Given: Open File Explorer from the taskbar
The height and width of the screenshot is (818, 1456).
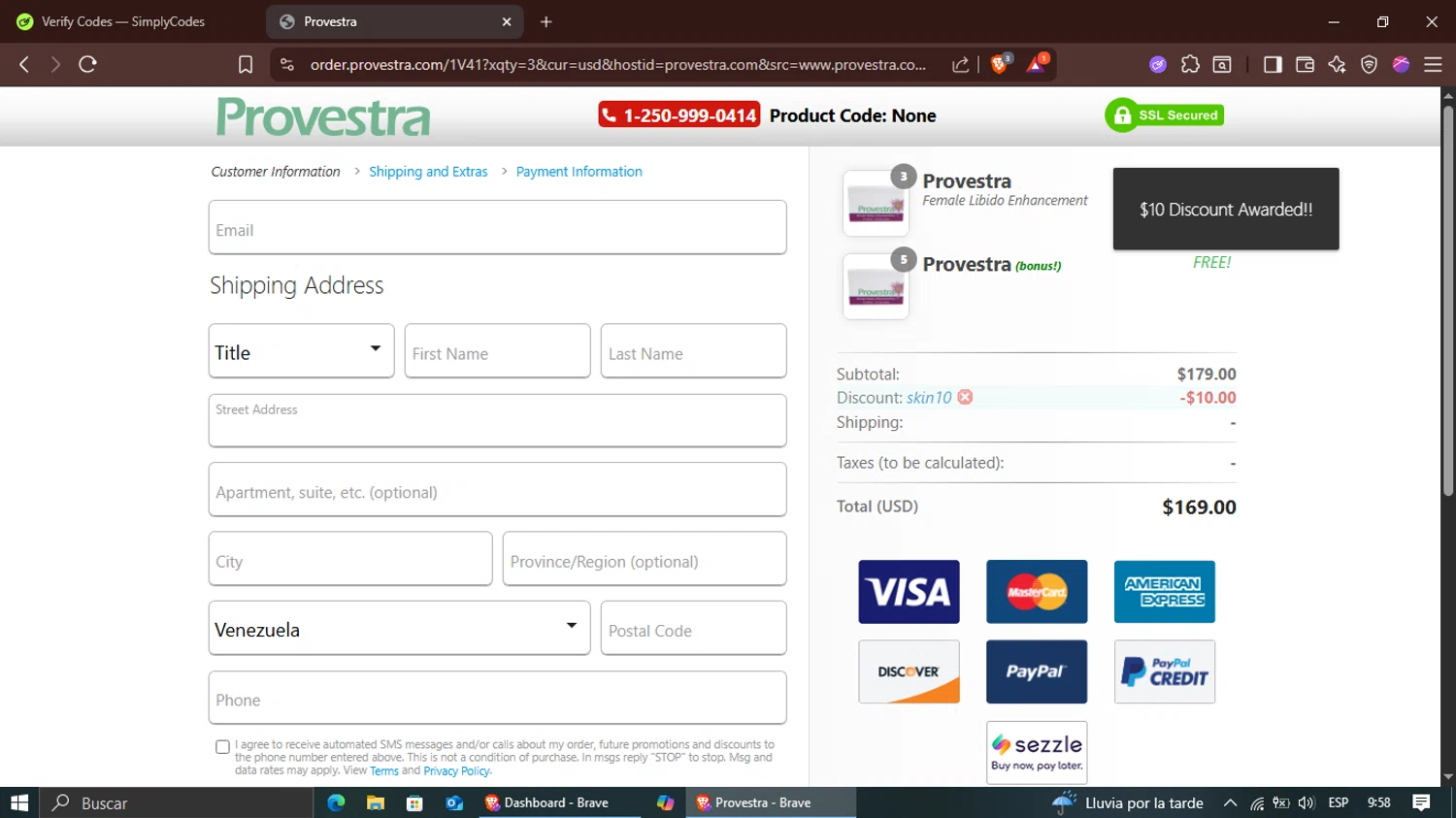Looking at the screenshot, I should (376, 802).
